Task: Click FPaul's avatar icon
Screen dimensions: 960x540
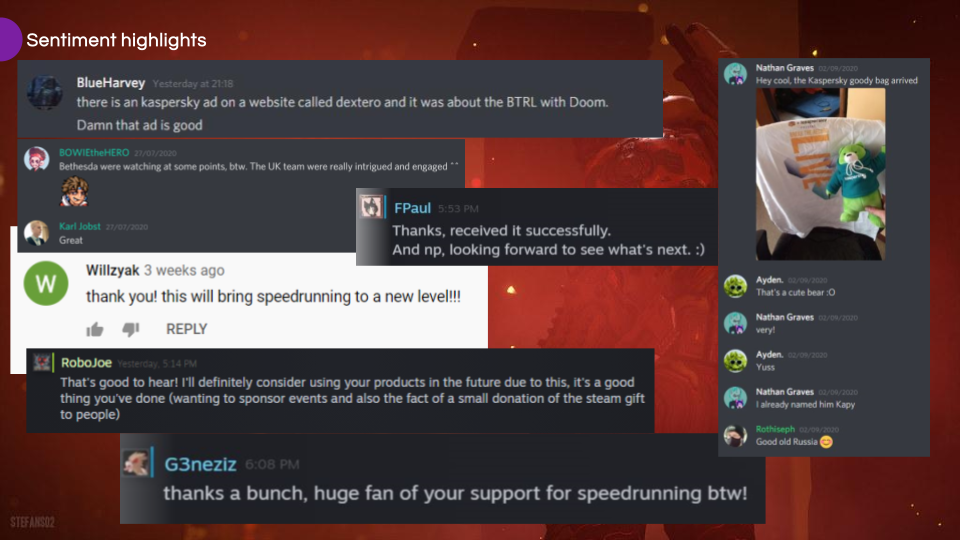Action: tap(371, 207)
